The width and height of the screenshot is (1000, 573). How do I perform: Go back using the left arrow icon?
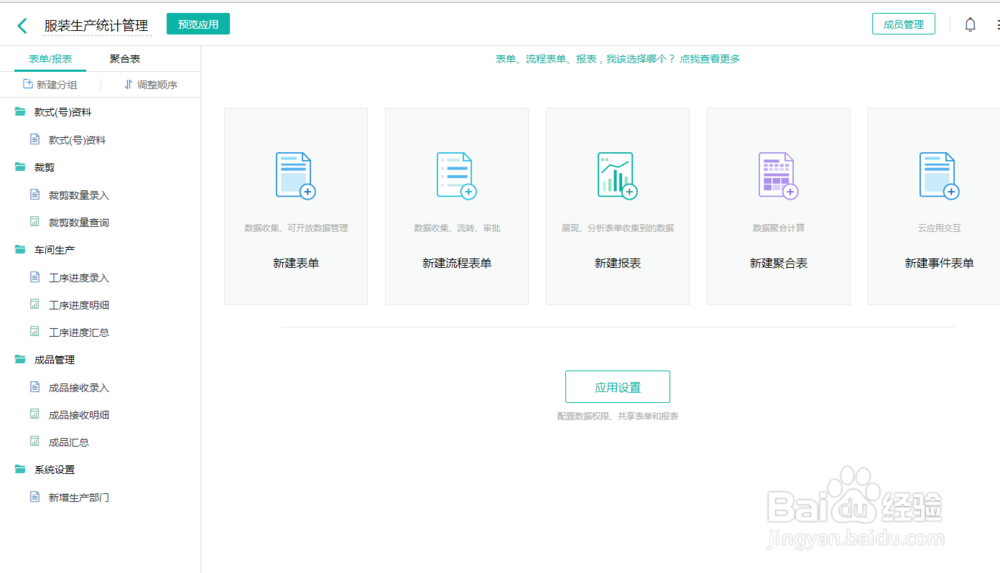click(22, 26)
